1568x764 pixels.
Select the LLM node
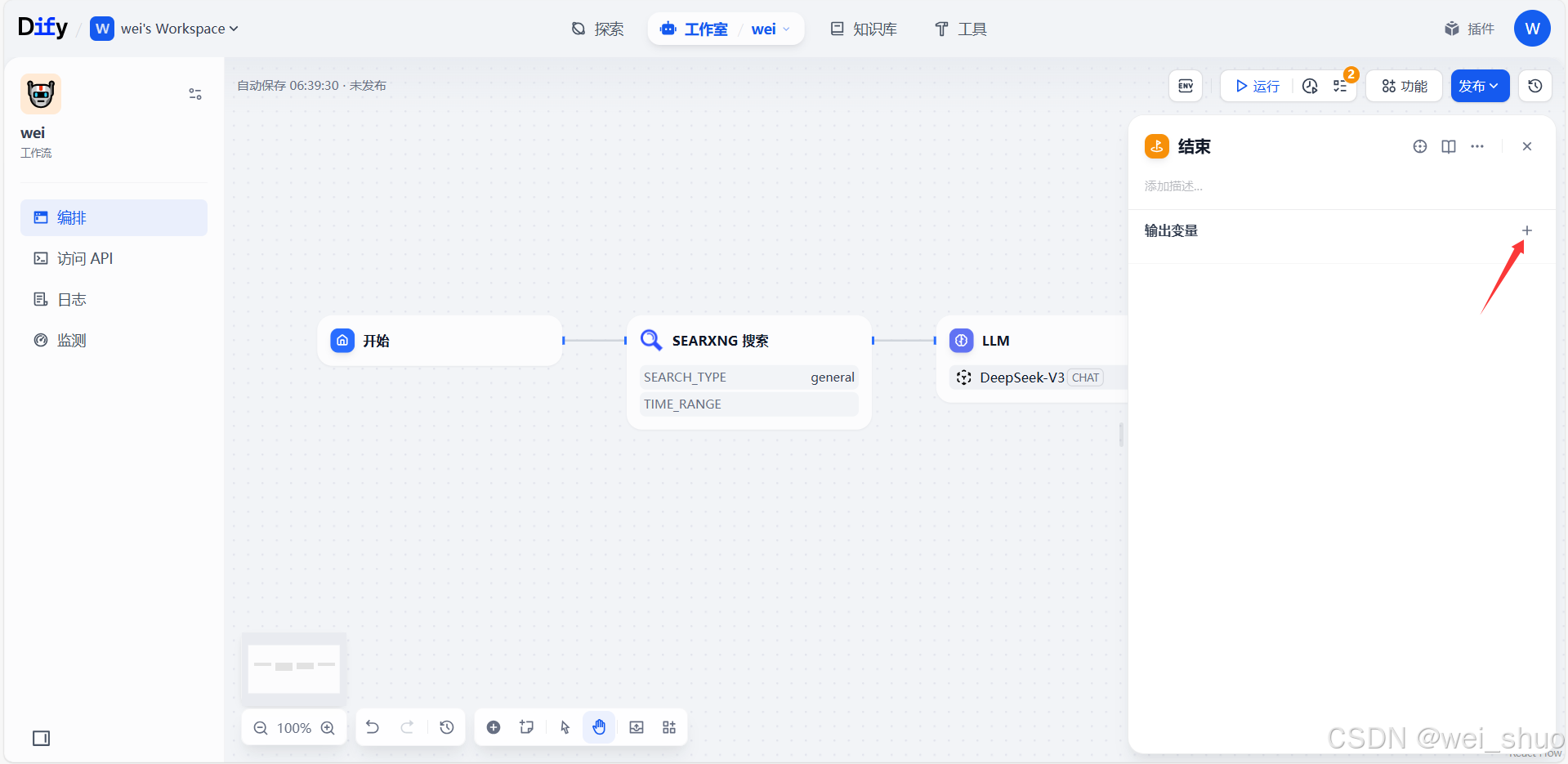[x=1032, y=359]
